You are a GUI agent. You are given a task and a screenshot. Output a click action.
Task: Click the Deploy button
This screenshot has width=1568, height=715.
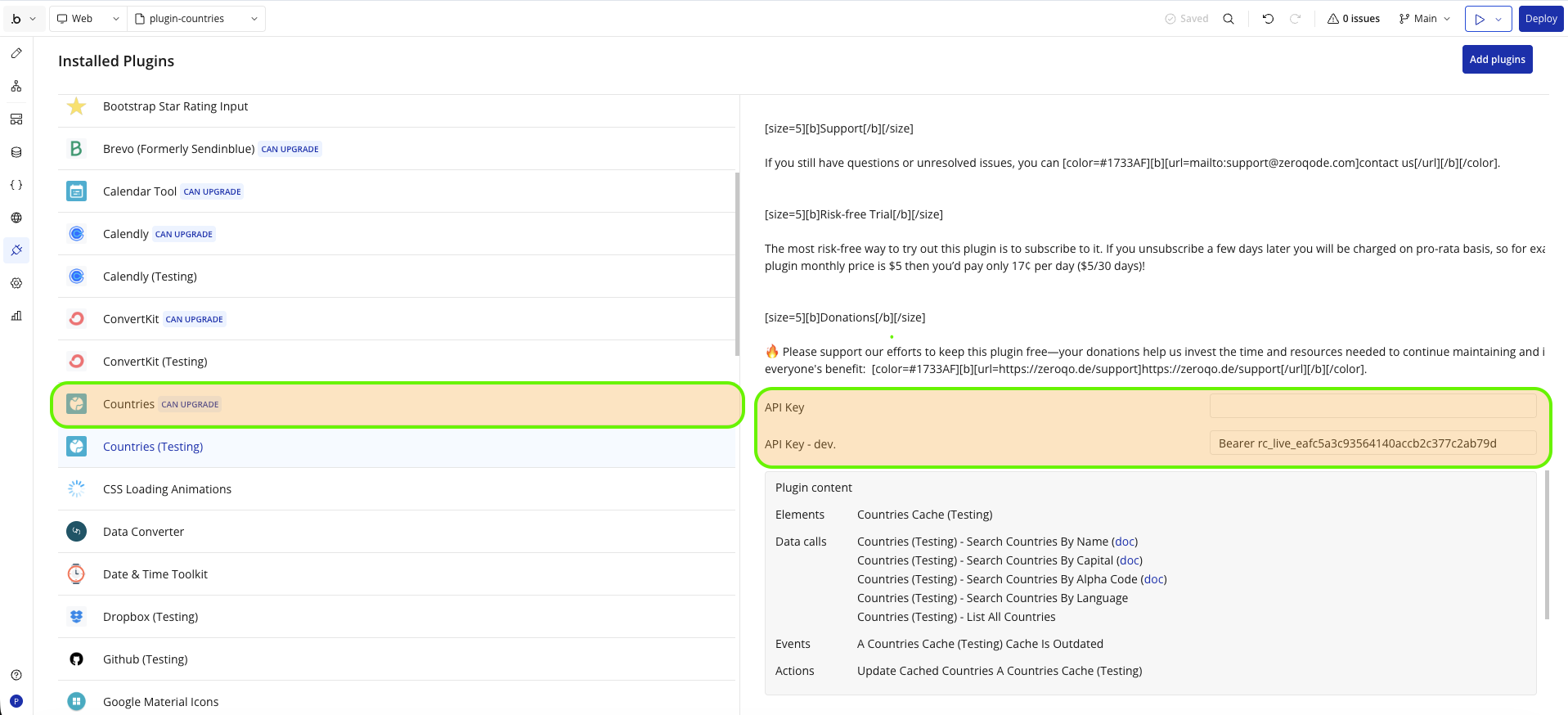[1541, 19]
